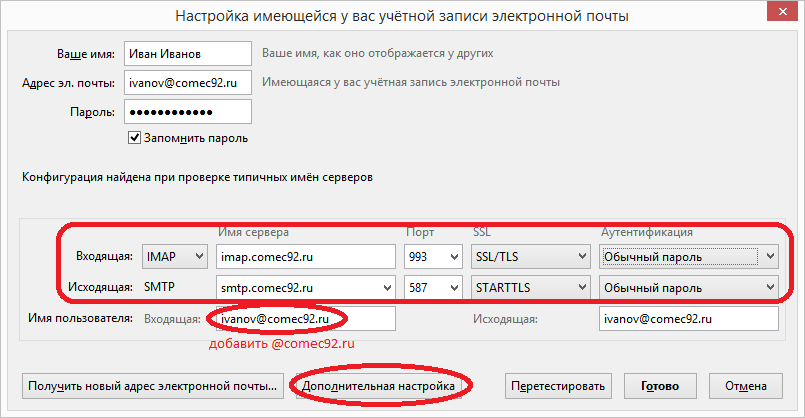Image resolution: width=805 pixels, height=418 pixels.
Task: Click the email address field
Action: (186, 83)
